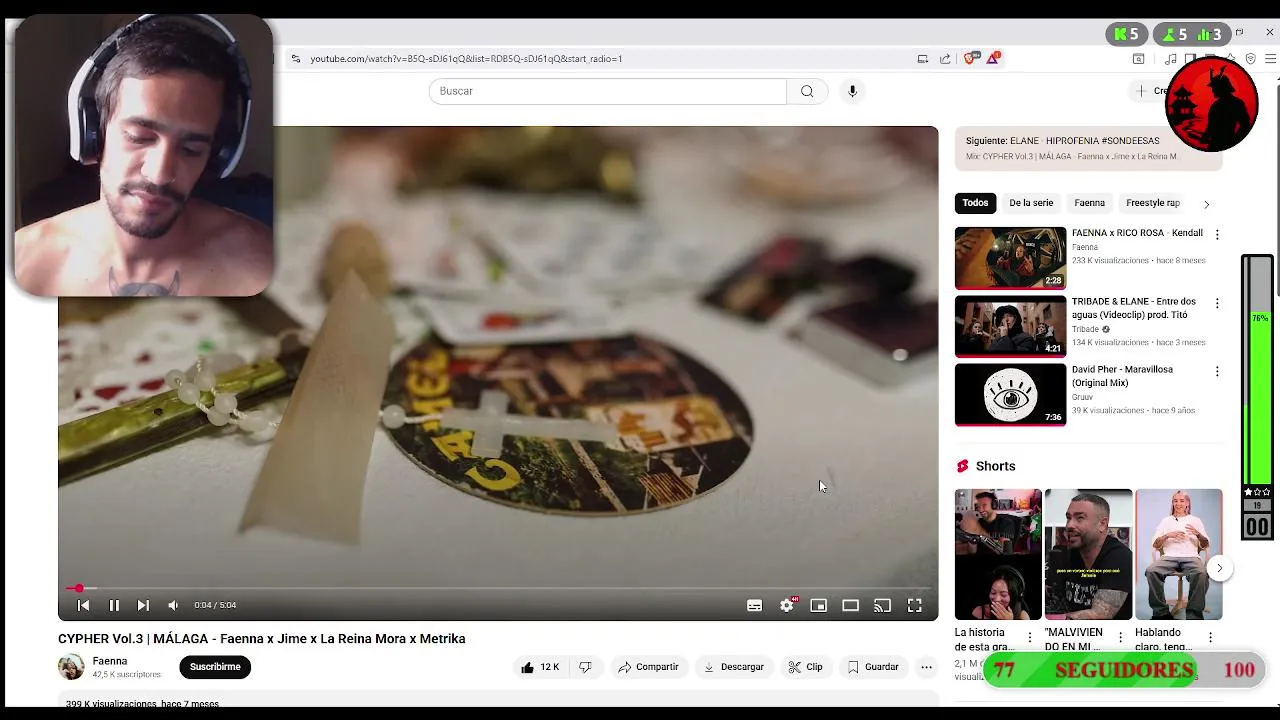This screenshot has width=1280, height=720.
Task: Share the video via Compartir
Action: click(x=648, y=667)
